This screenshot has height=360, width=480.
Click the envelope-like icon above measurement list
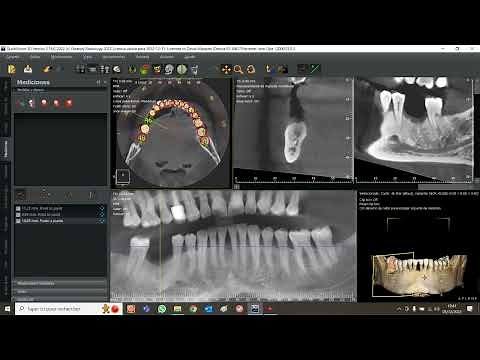tap(21, 195)
